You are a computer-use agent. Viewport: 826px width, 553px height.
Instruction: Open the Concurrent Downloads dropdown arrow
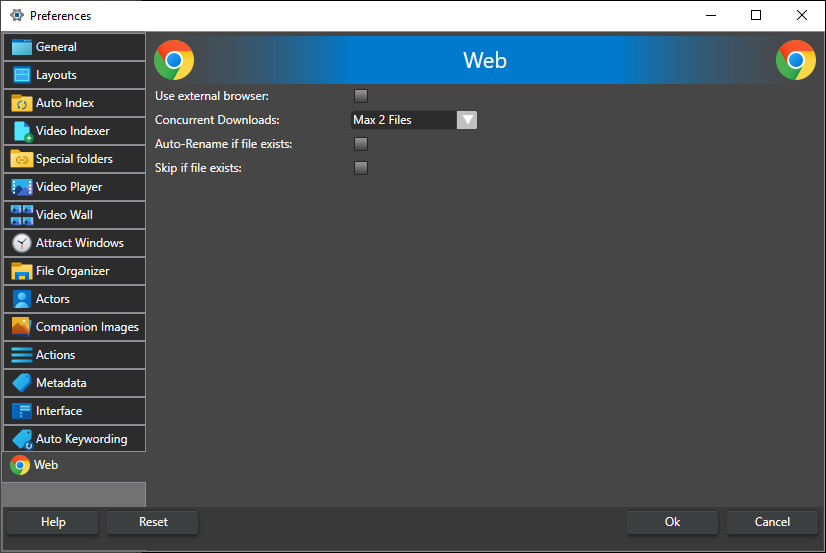pos(467,120)
